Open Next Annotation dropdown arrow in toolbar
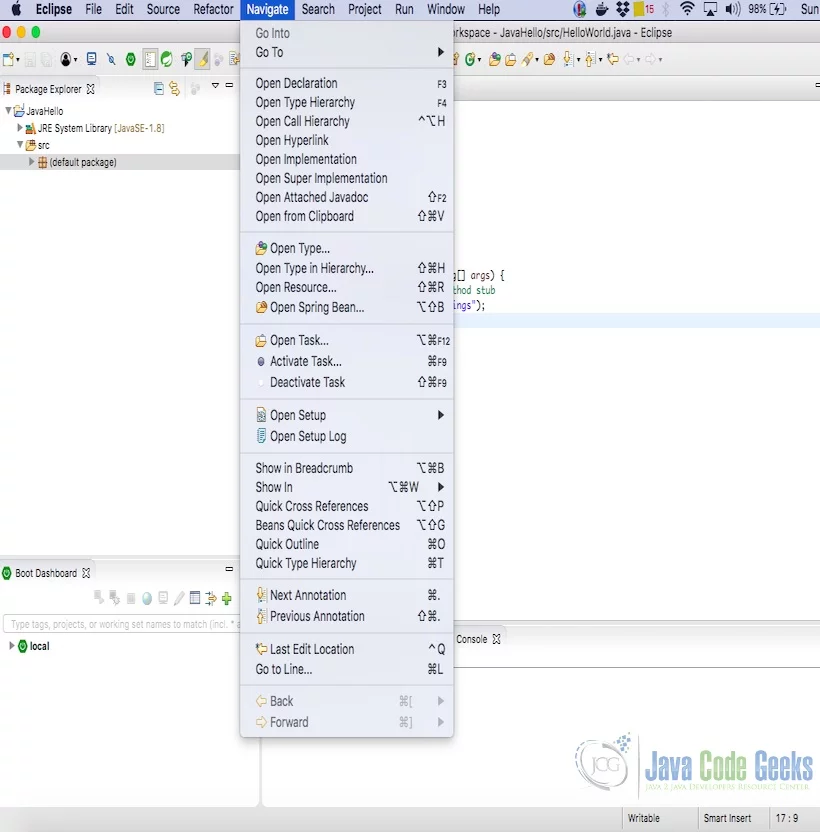The height and width of the screenshot is (832, 820). (578, 60)
